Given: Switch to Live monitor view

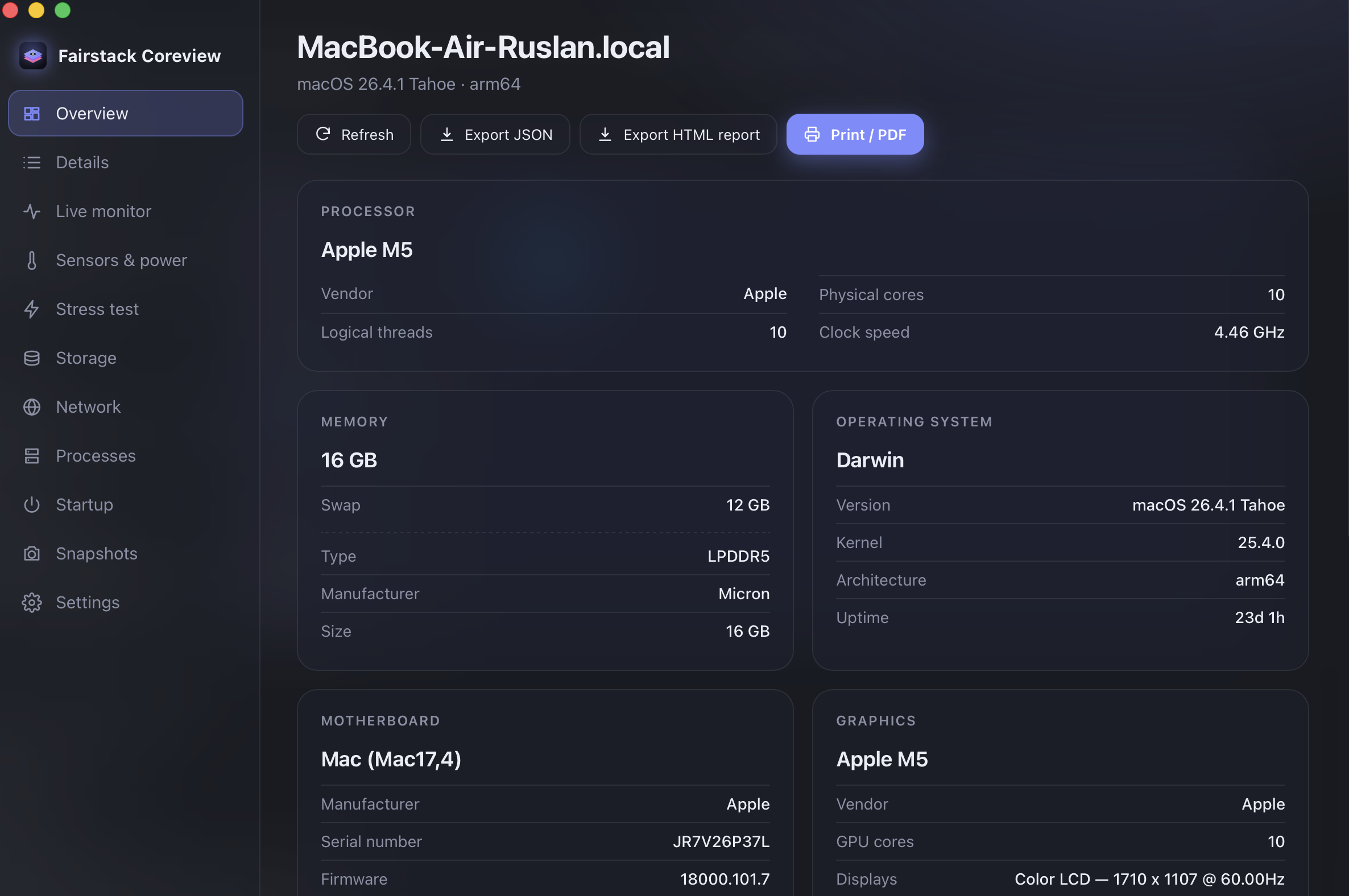Looking at the screenshot, I should tap(104, 211).
